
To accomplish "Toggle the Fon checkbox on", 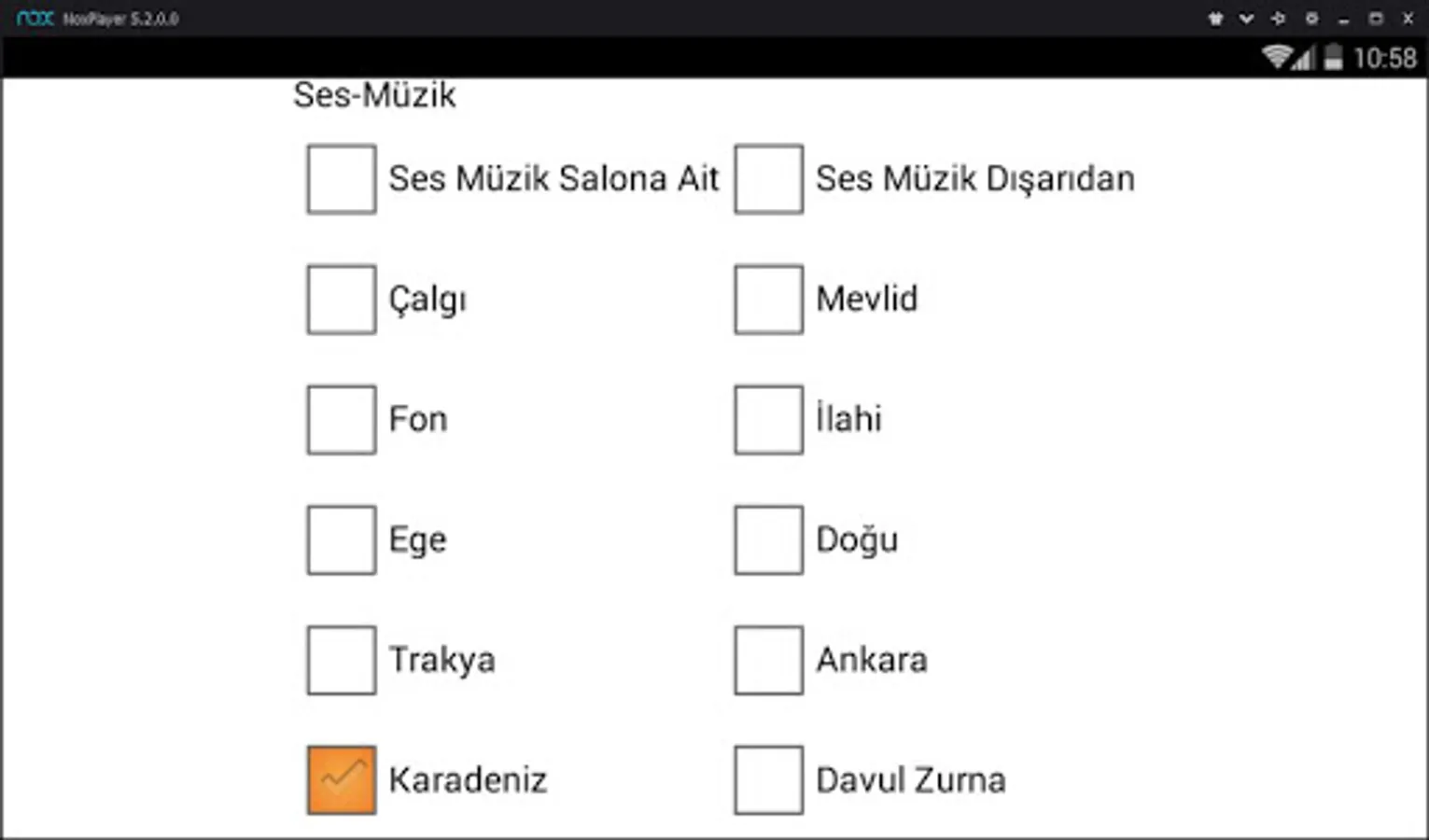I will pos(342,420).
